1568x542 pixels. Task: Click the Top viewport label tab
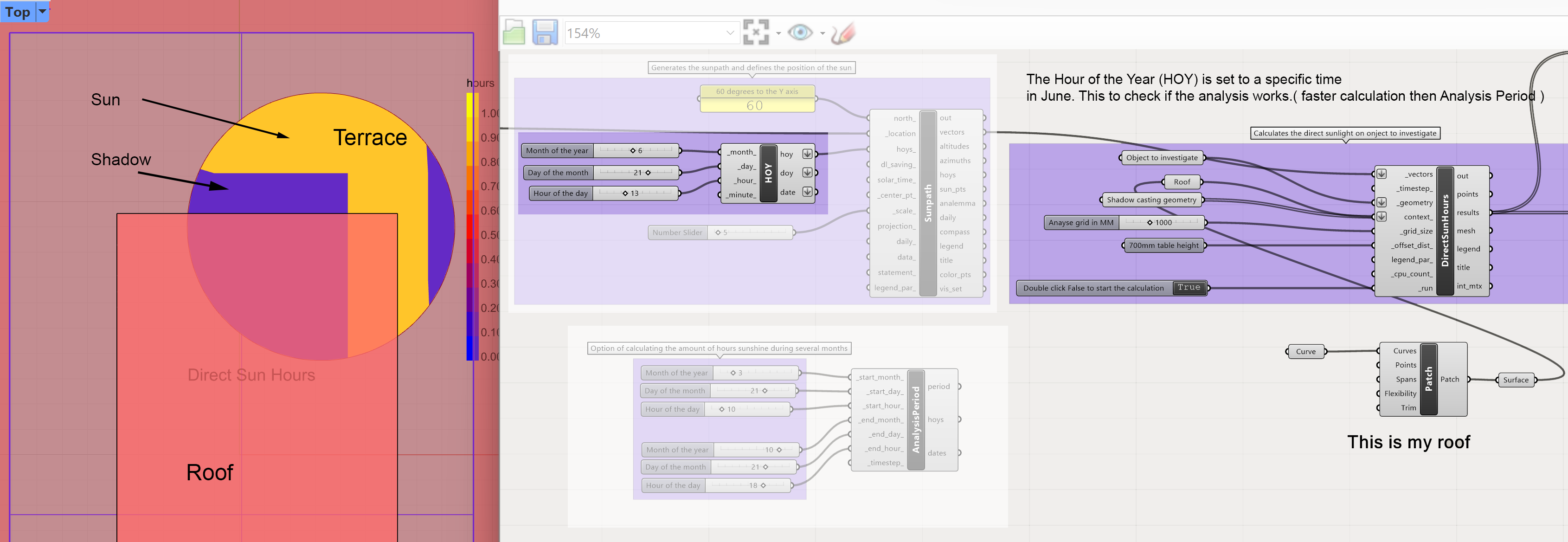pyautogui.click(x=18, y=12)
